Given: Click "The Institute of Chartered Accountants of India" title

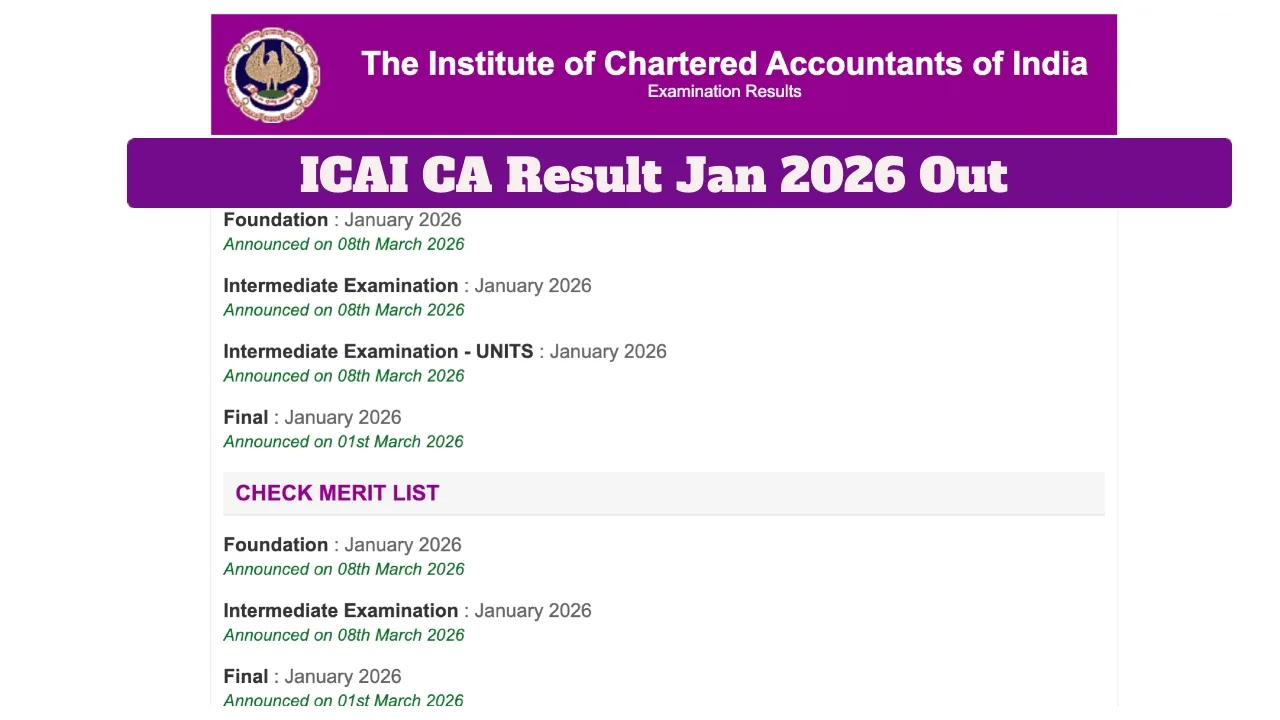Looking at the screenshot, I should point(724,64).
